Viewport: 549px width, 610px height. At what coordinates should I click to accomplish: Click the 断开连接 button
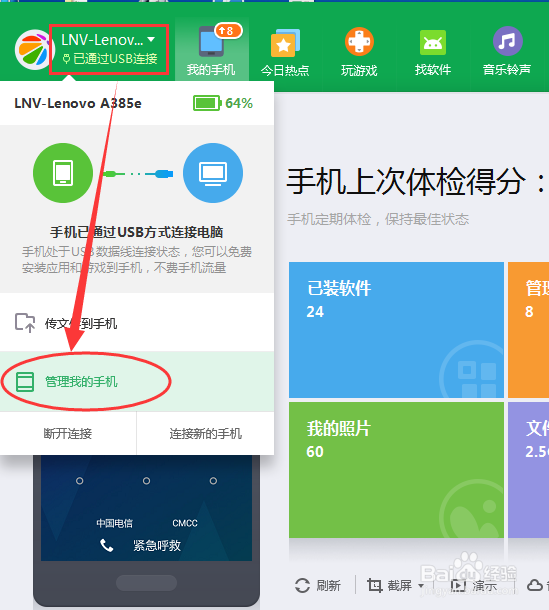click(x=68, y=433)
